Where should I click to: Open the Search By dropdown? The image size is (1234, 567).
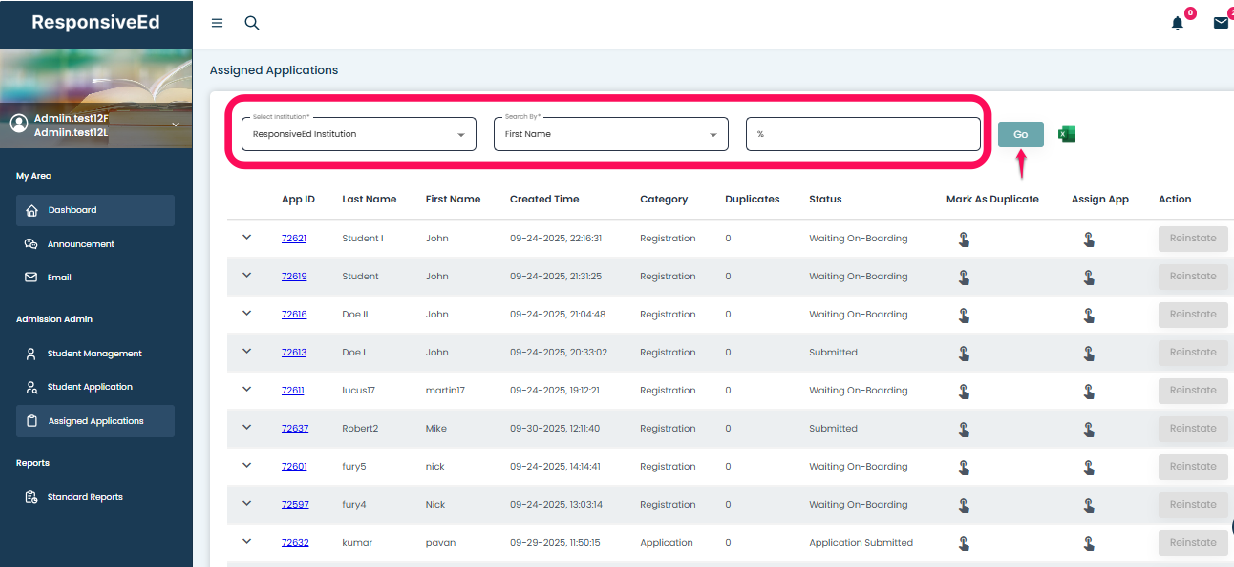[x=611, y=134]
